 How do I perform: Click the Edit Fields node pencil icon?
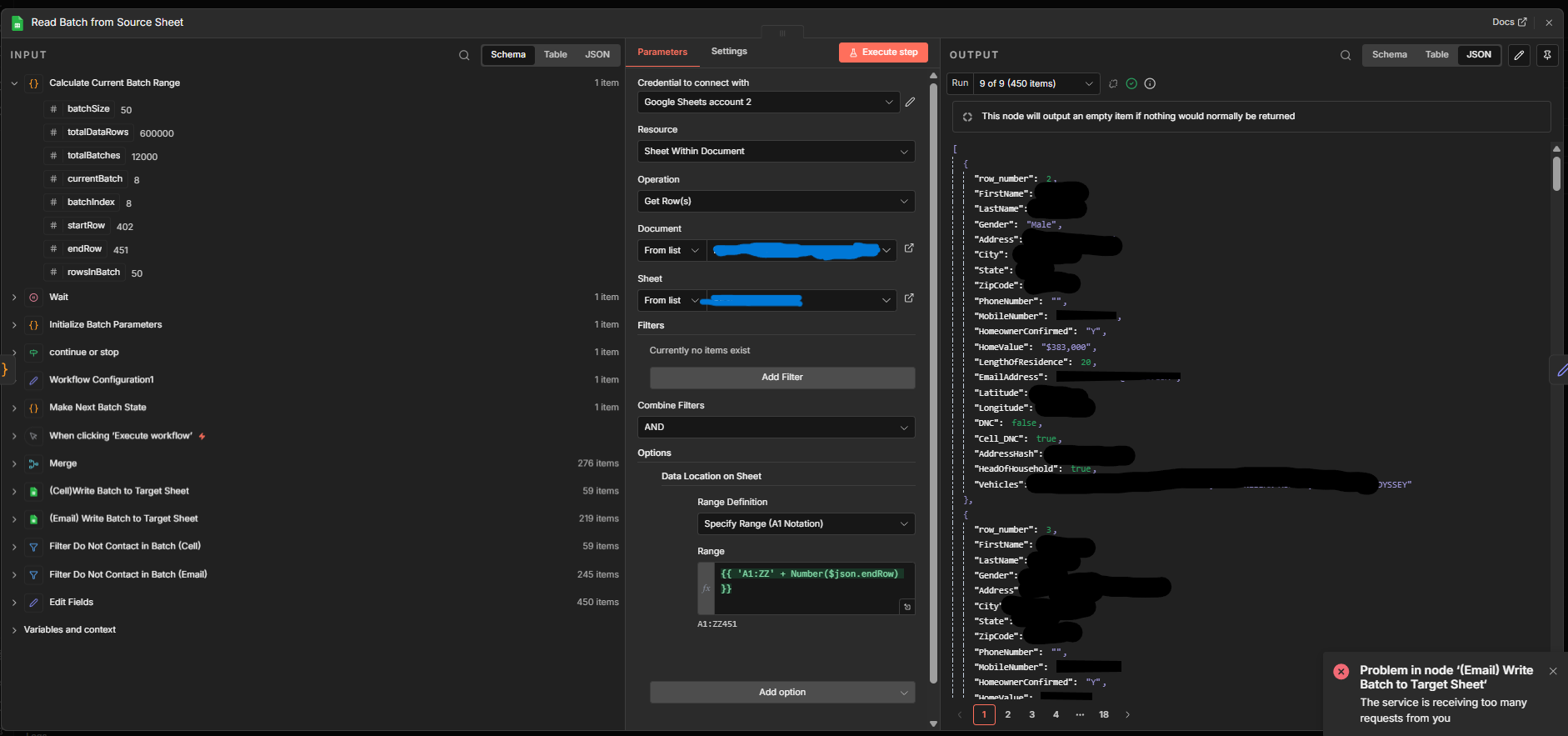tap(33, 603)
